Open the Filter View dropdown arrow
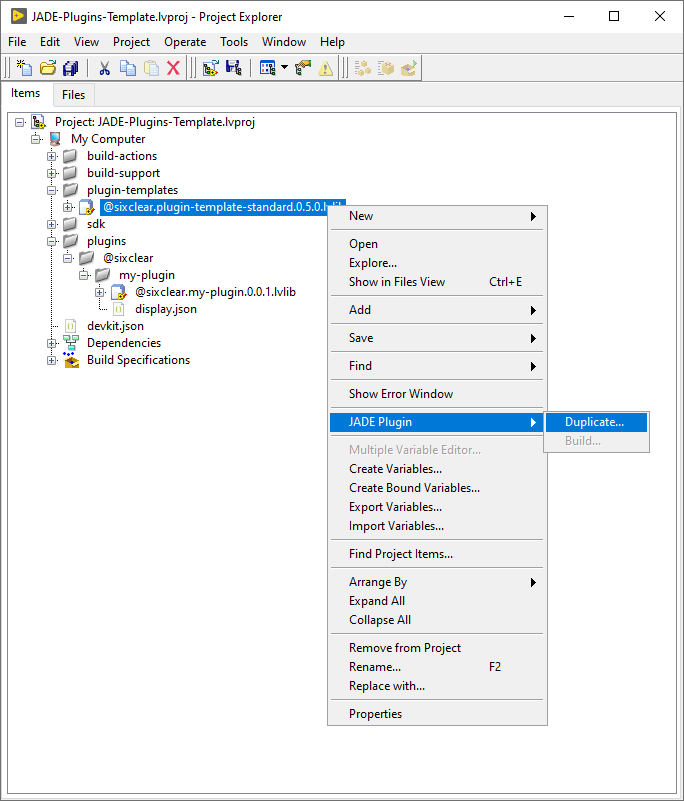This screenshot has height=801, width=684. point(285,67)
